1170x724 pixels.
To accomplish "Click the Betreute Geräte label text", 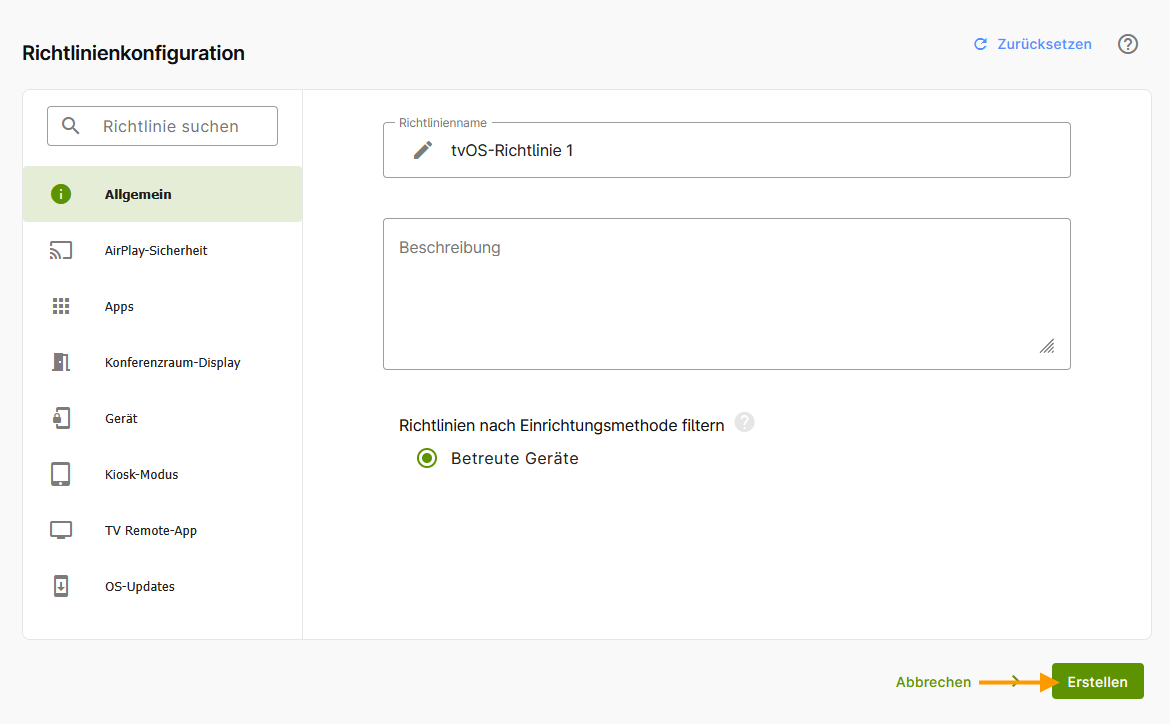I will pyautogui.click(x=515, y=458).
